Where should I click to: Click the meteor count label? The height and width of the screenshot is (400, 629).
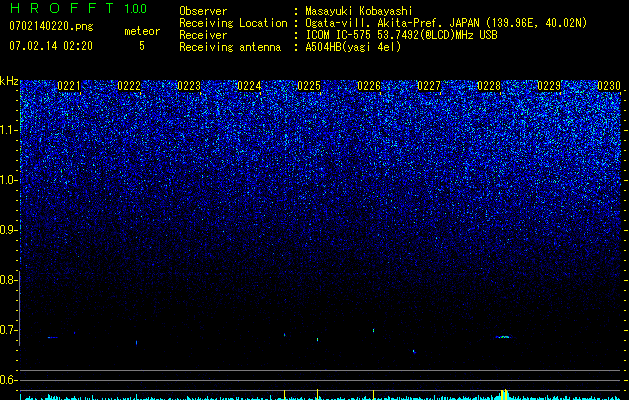[142, 31]
